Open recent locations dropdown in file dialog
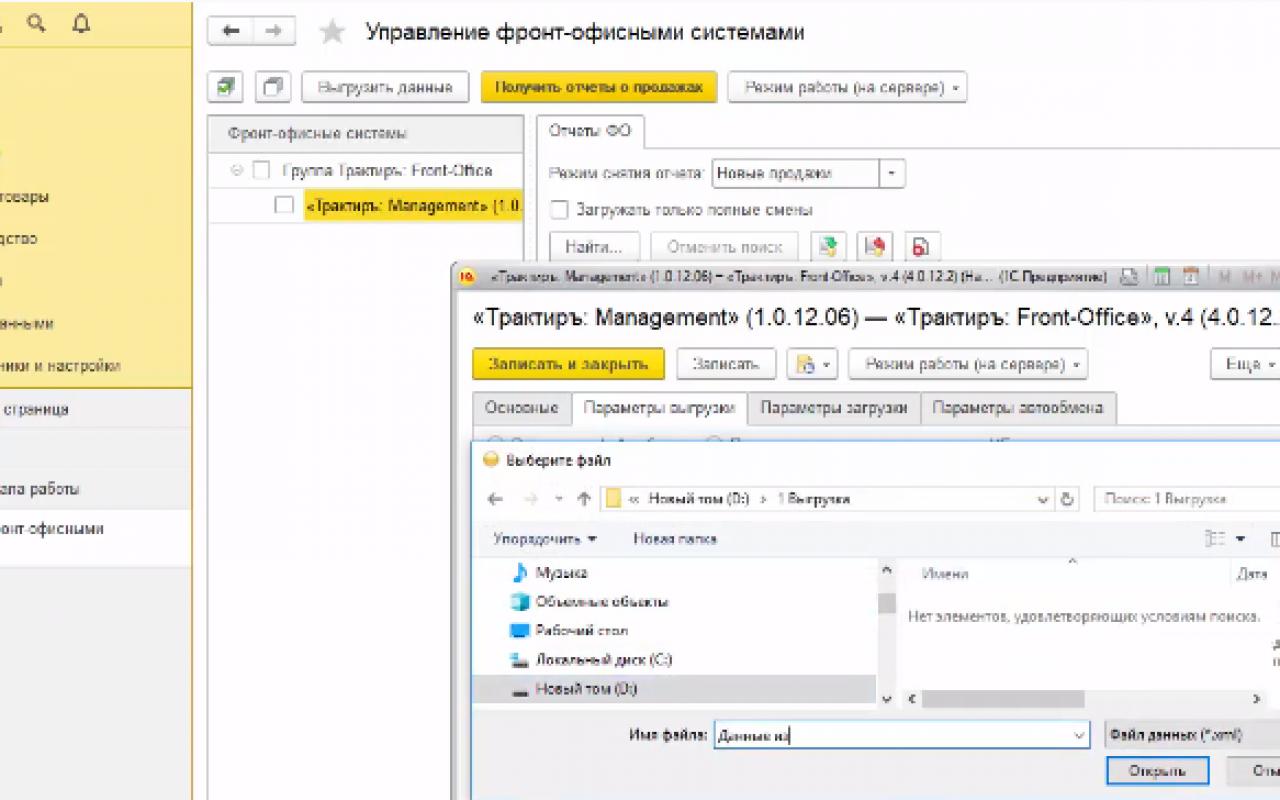Viewport: 1280px width, 800px height. (x=558, y=499)
